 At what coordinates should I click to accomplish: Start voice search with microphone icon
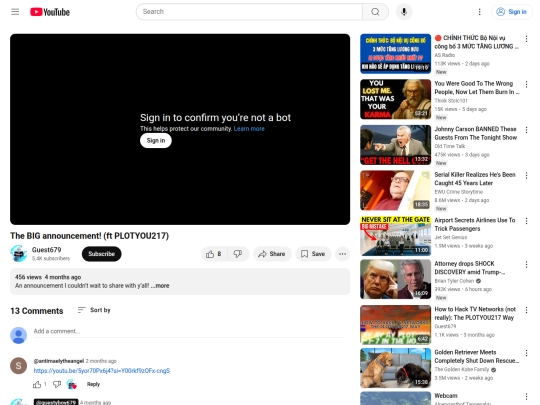(404, 12)
